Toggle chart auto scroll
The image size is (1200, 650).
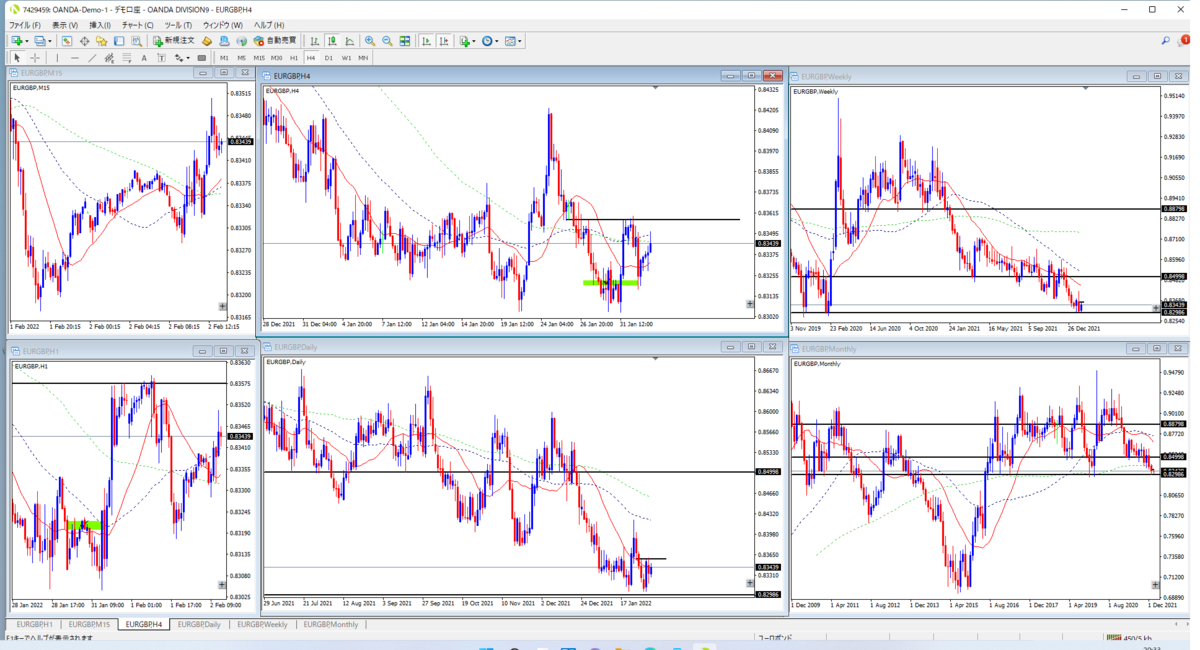pyautogui.click(x=426, y=41)
